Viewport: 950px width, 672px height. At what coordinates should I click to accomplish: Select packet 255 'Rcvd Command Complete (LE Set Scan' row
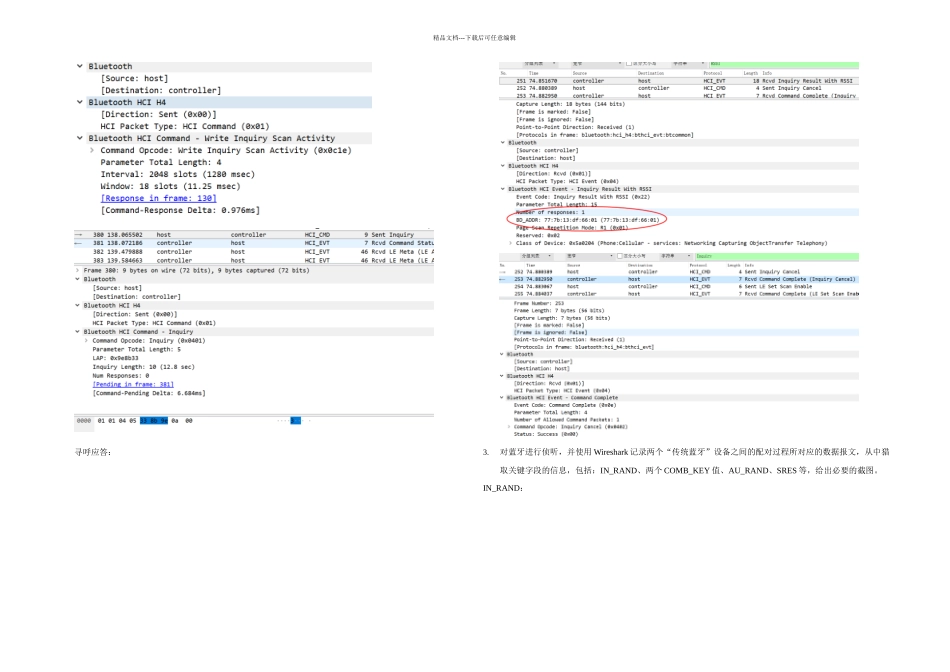pyautogui.click(x=679, y=294)
